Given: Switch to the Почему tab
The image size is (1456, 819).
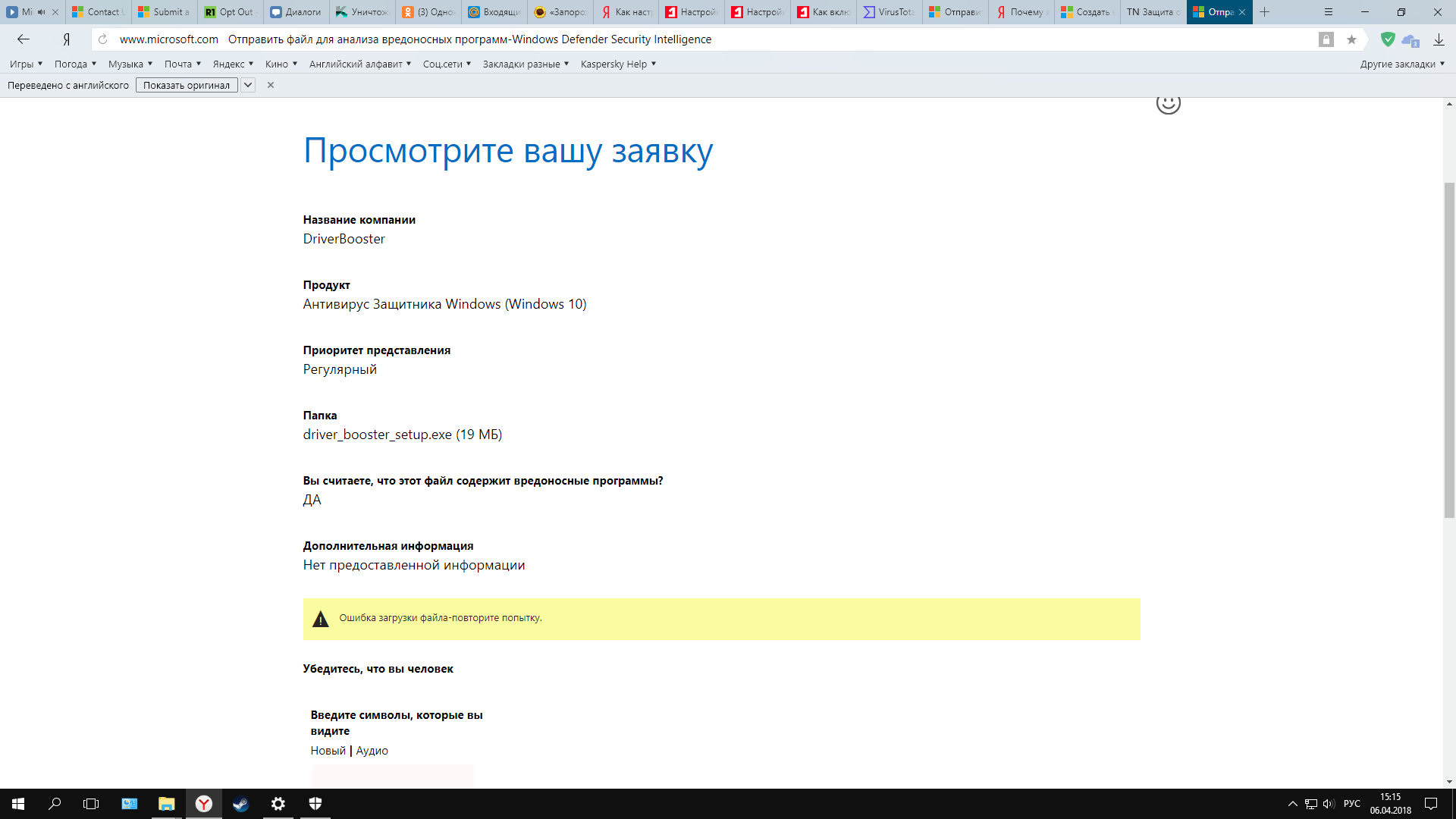Looking at the screenshot, I should [1021, 12].
